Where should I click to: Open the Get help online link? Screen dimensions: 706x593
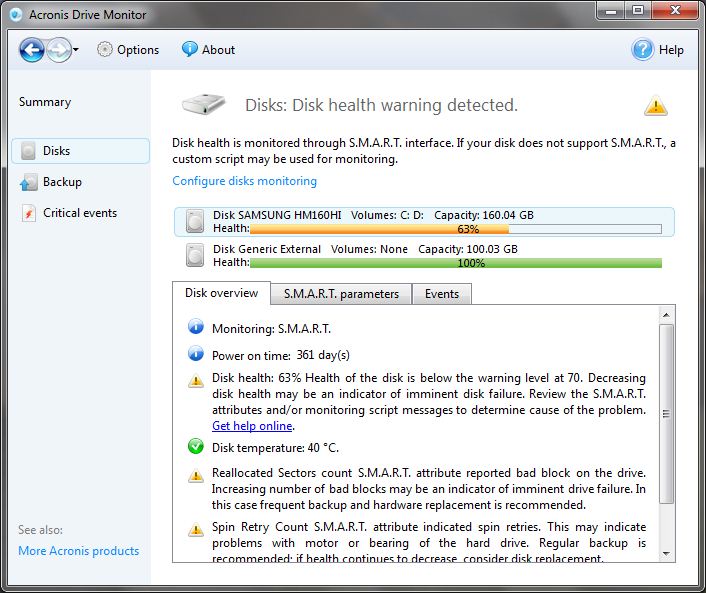252,426
